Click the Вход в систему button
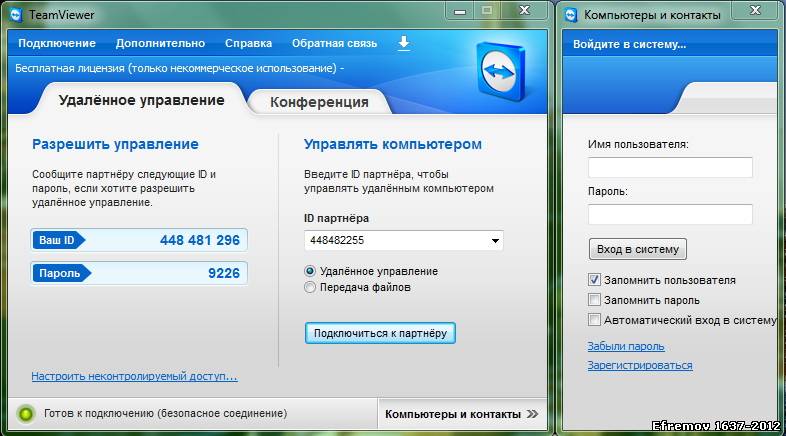The image size is (786, 436). pyautogui.click(x=638, y=249)
